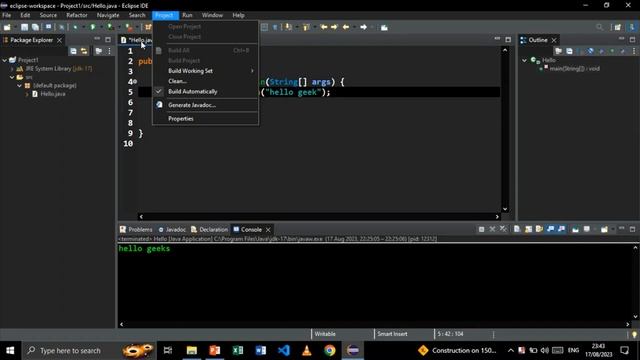The height and width of the screenshot is (360, 640).
Task: Select main(String[]) method in Outline
Action: [x=574, y=69]
